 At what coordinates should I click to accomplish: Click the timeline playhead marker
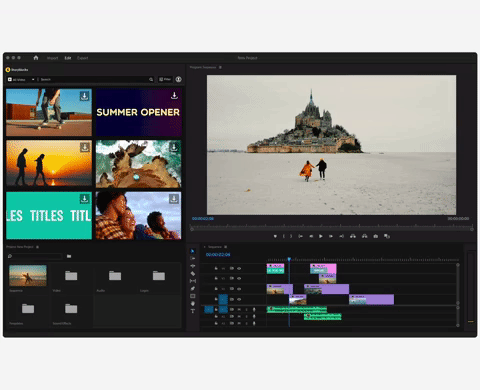[289, 259]
